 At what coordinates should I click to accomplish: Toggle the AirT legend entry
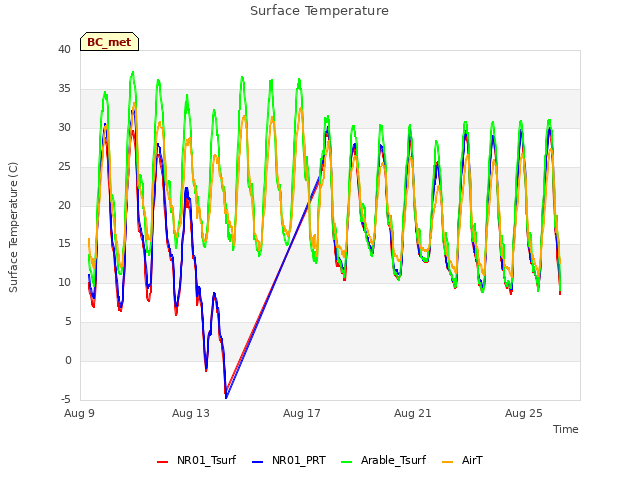462,460
